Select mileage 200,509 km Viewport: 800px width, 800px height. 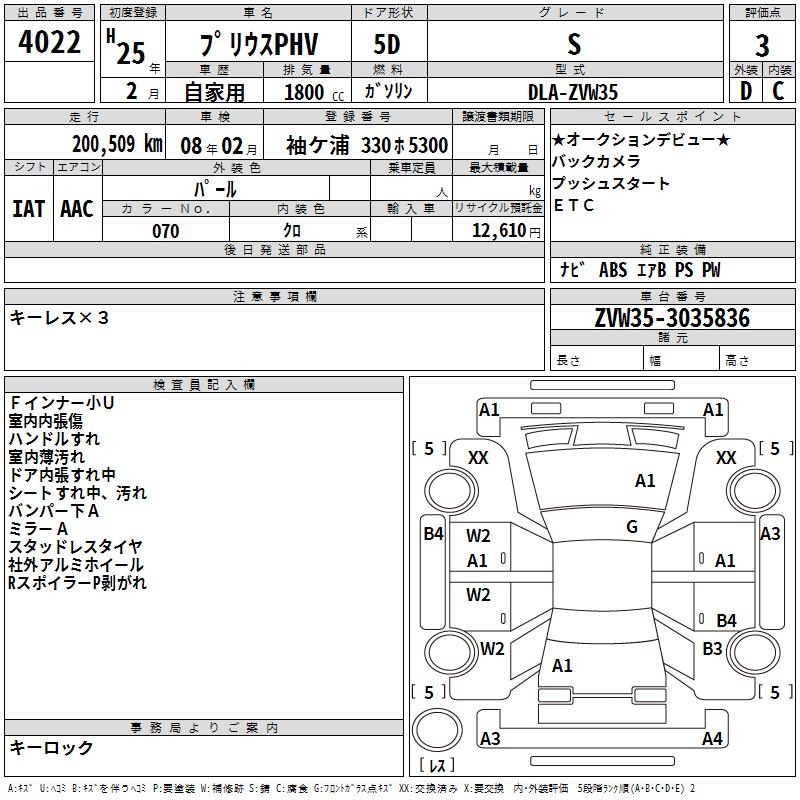pyautogui.click(x=117, y=144)
